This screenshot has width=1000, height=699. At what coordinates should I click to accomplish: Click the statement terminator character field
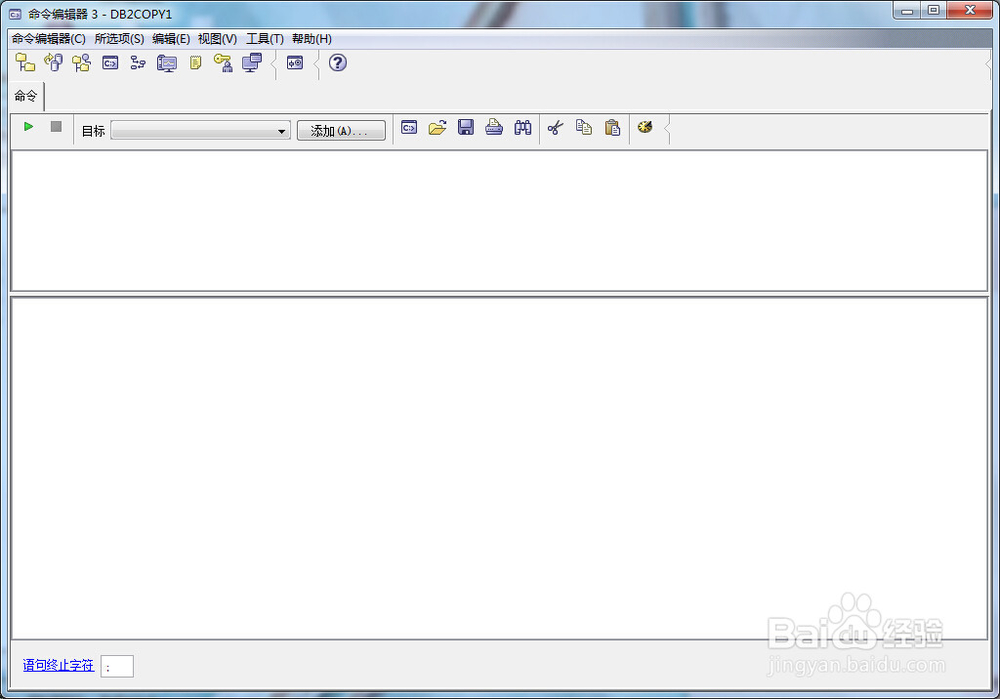pyautogui.click(x=117, y=666)
